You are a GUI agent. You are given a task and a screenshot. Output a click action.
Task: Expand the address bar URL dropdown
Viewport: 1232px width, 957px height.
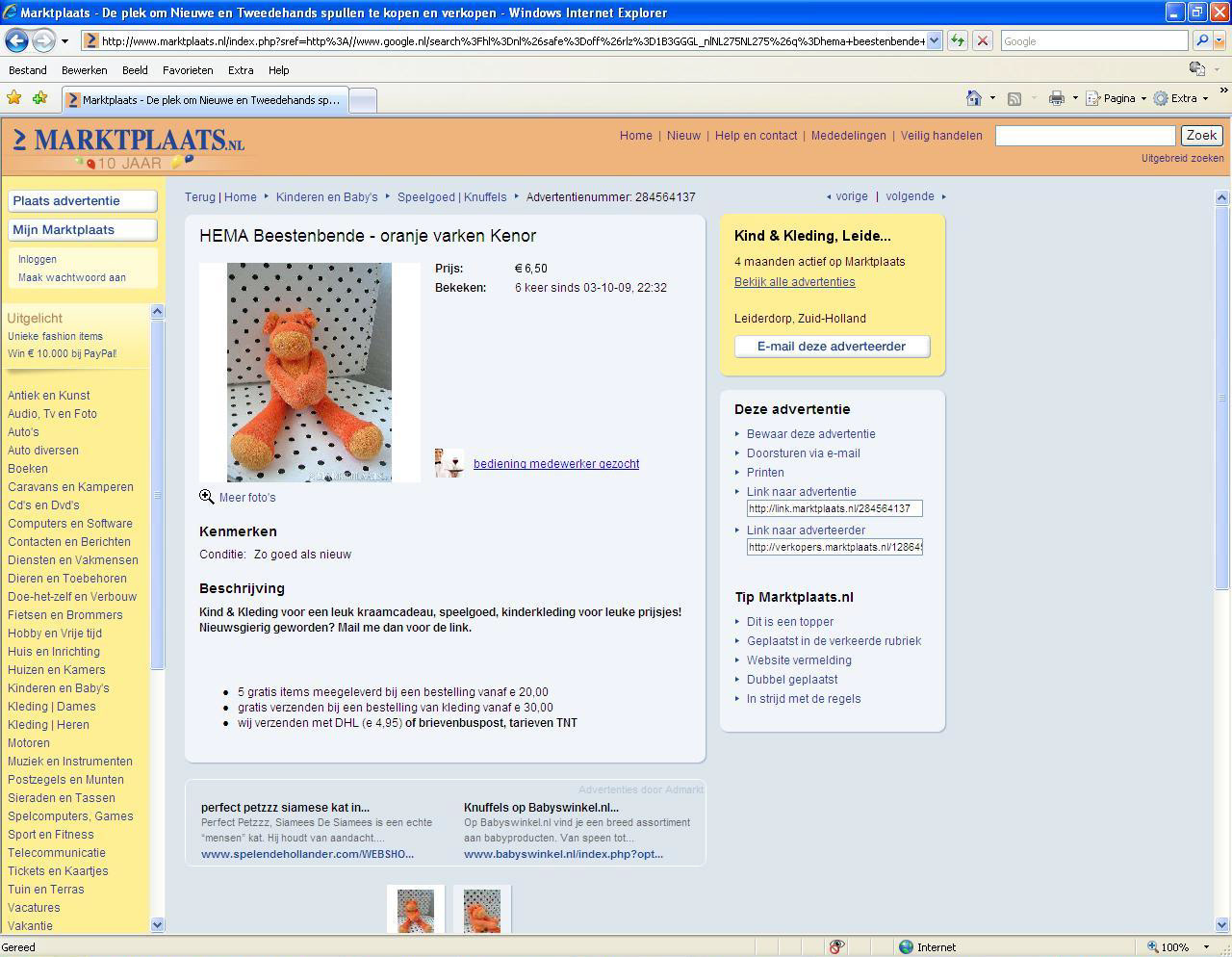click(934, 40)
